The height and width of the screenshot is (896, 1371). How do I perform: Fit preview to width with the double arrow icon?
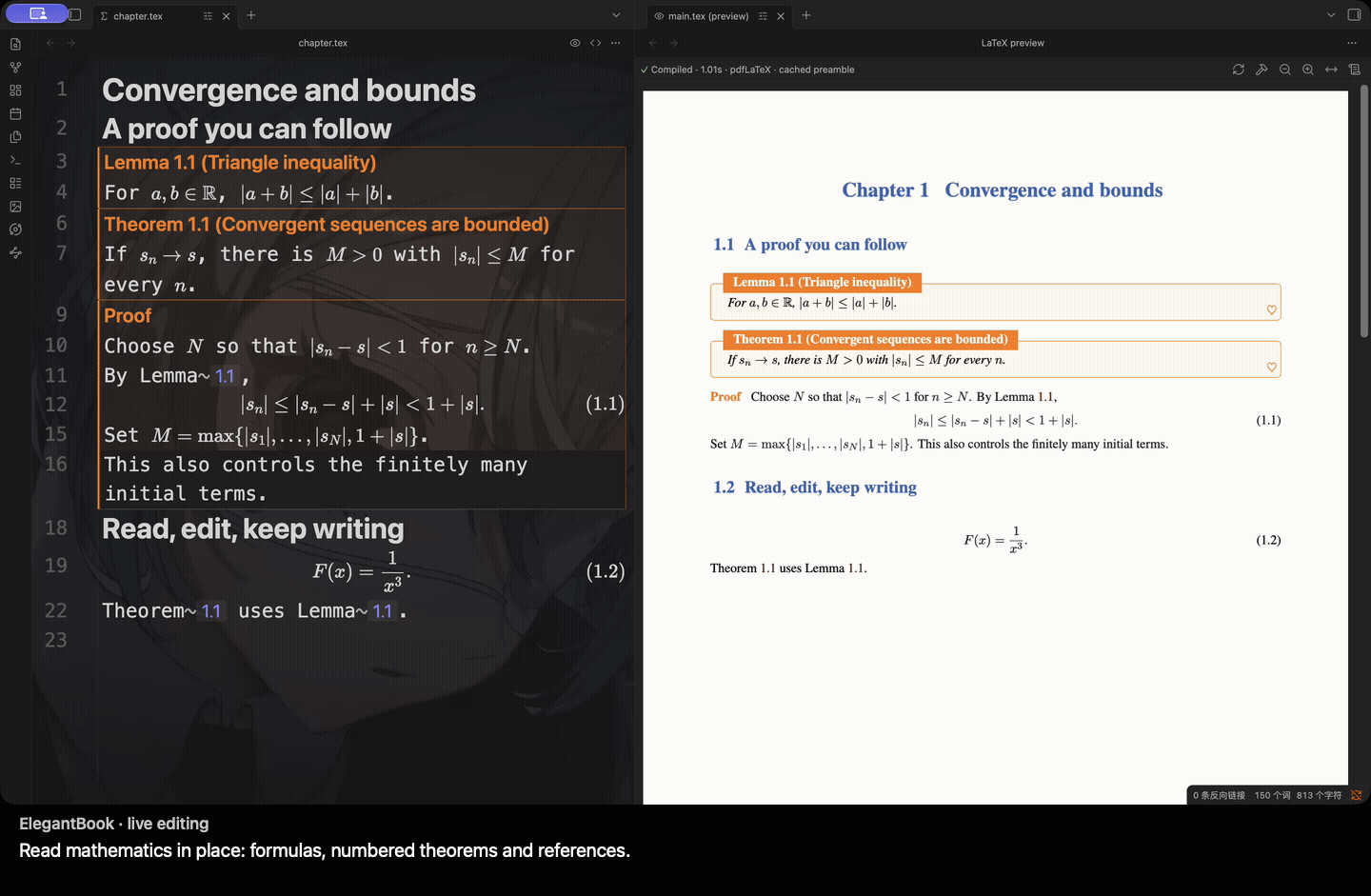pyautogui.click(x=1331, y=70)
